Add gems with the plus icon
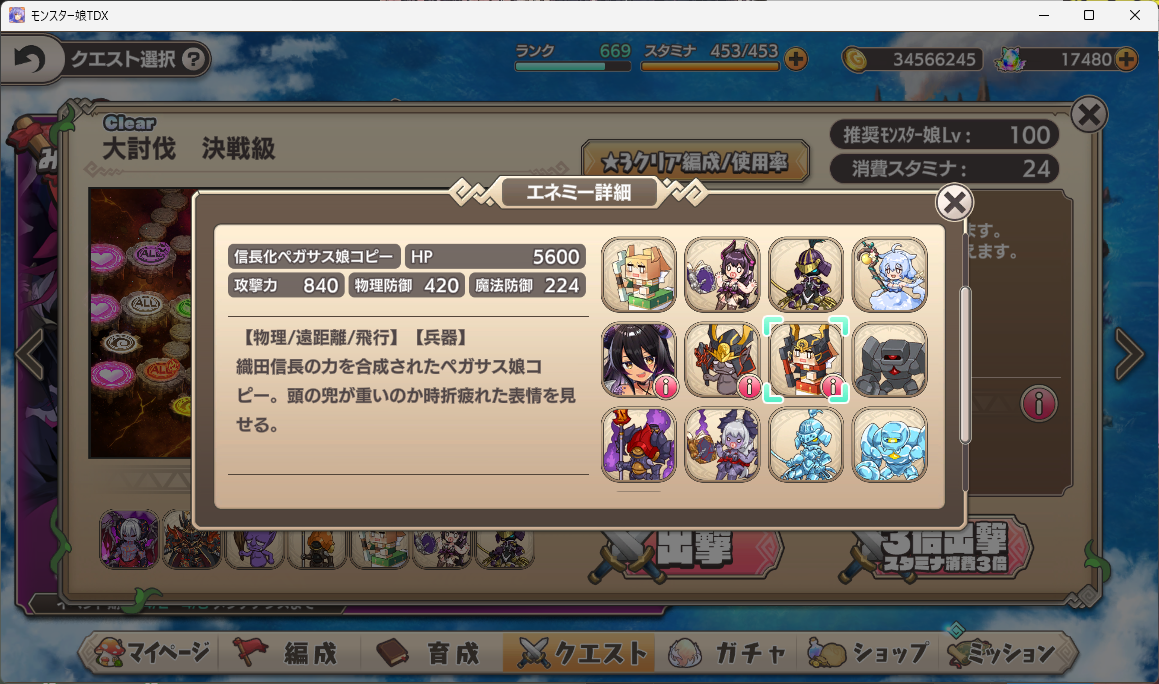The height and width of the screenshot is (684, 1159). click(x=1126, y=59)
